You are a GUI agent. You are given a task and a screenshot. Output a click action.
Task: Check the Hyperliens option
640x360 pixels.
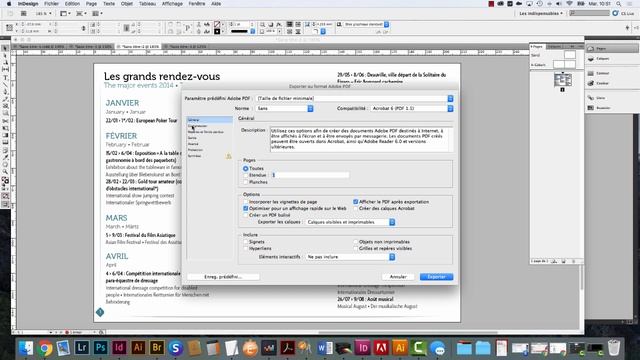[246, 248]
